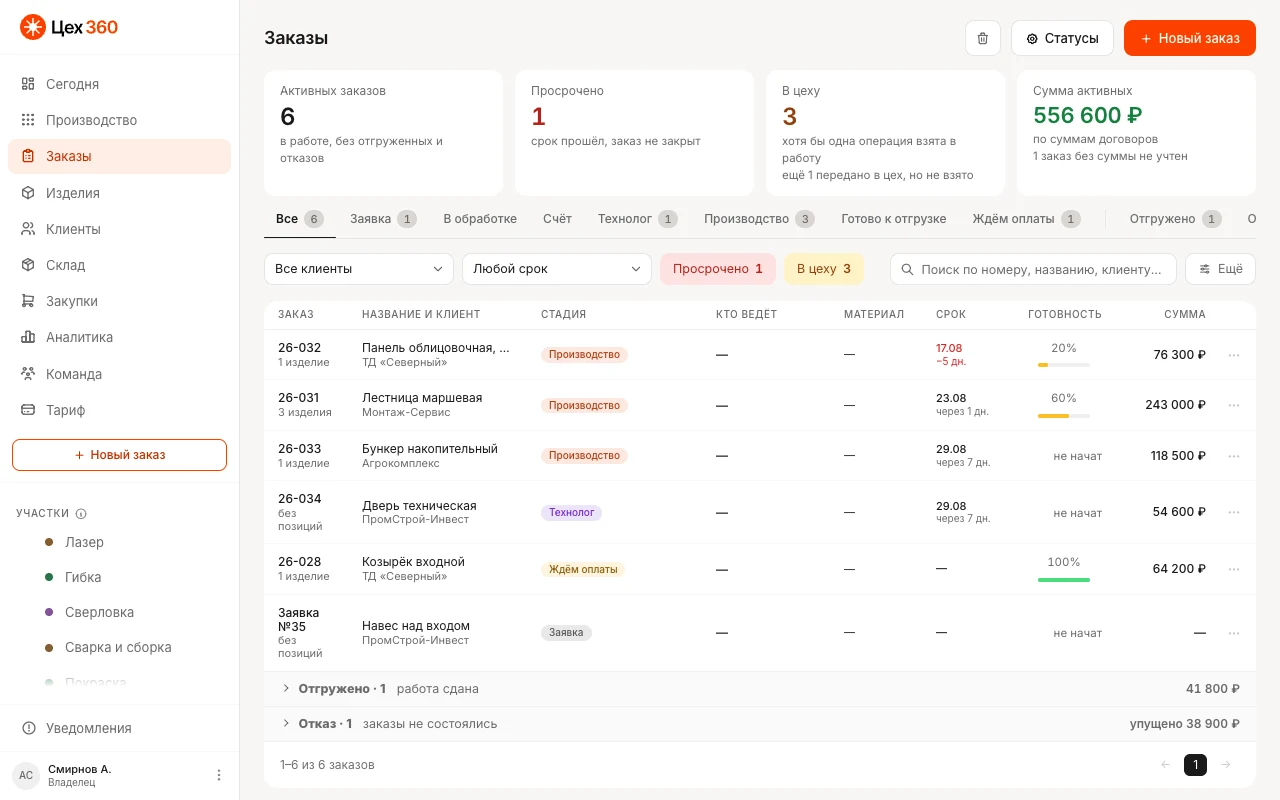Open the trash bin icon button
The image size is (1280, 800).
click(983, 38)
